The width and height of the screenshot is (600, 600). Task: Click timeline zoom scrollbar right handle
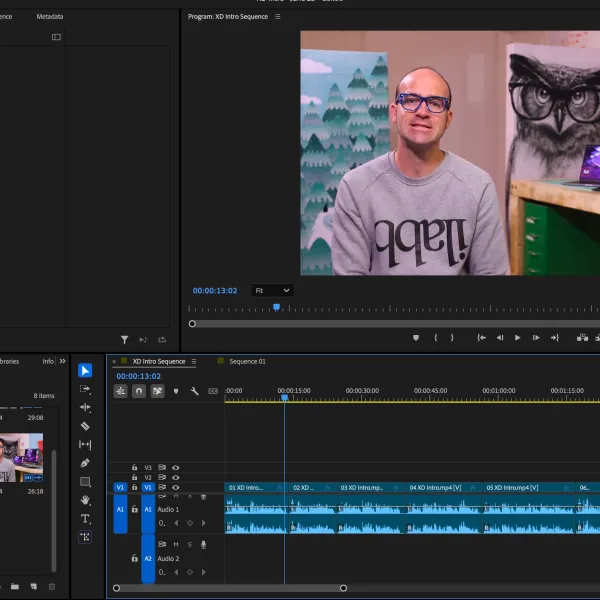click(343, 588)
